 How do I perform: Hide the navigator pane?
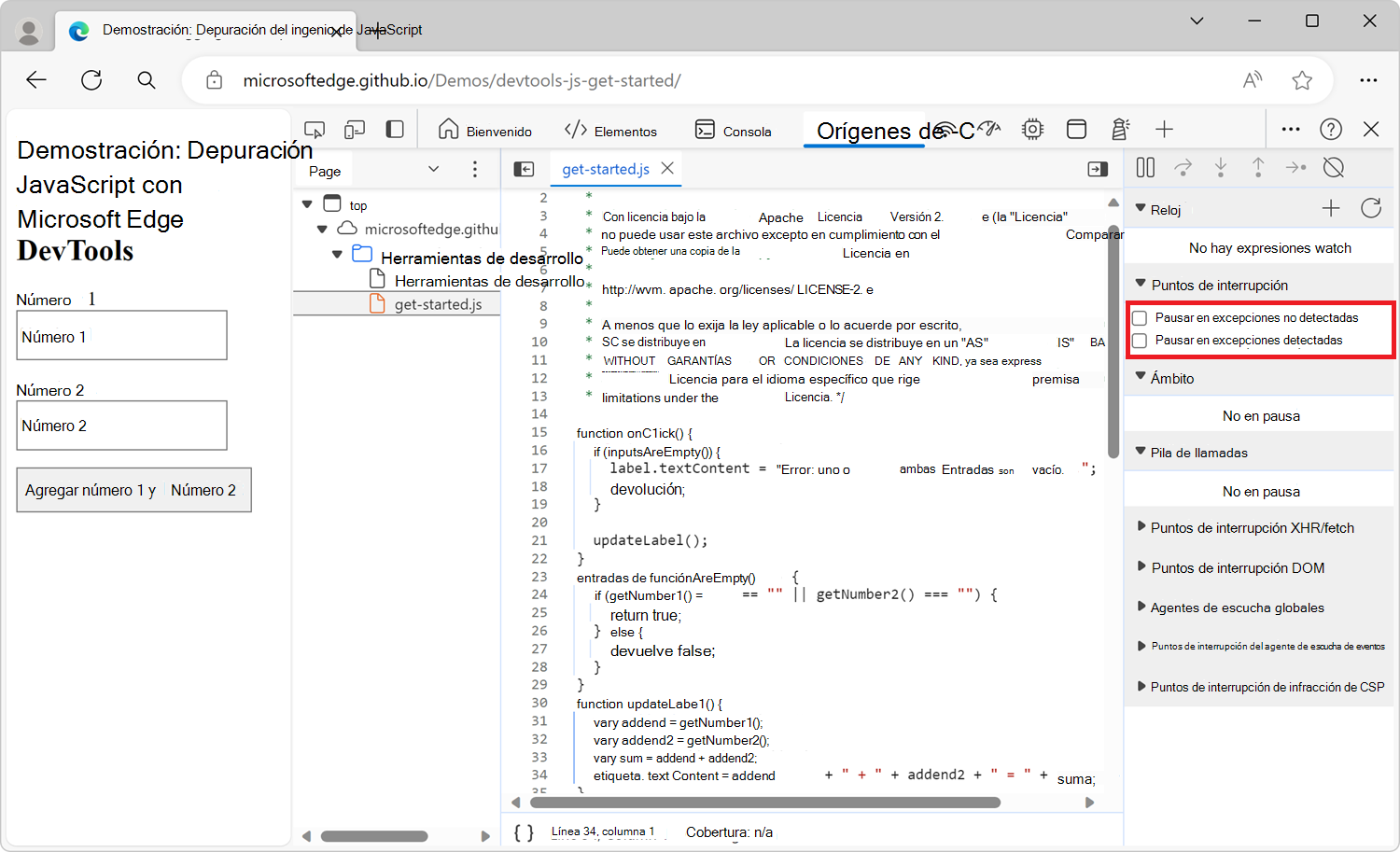point(525,169)
